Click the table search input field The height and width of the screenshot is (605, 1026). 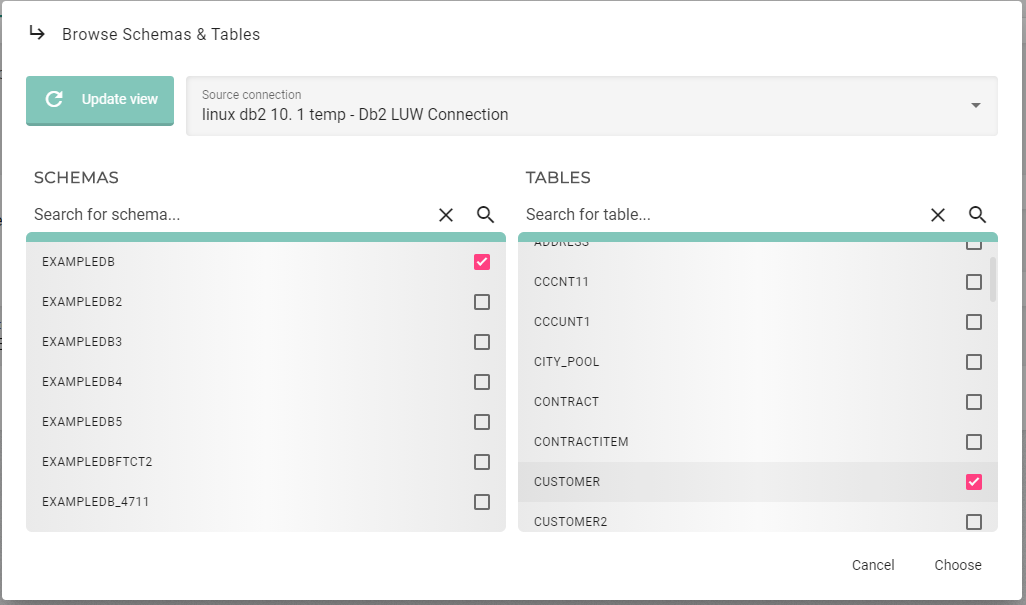700,214
